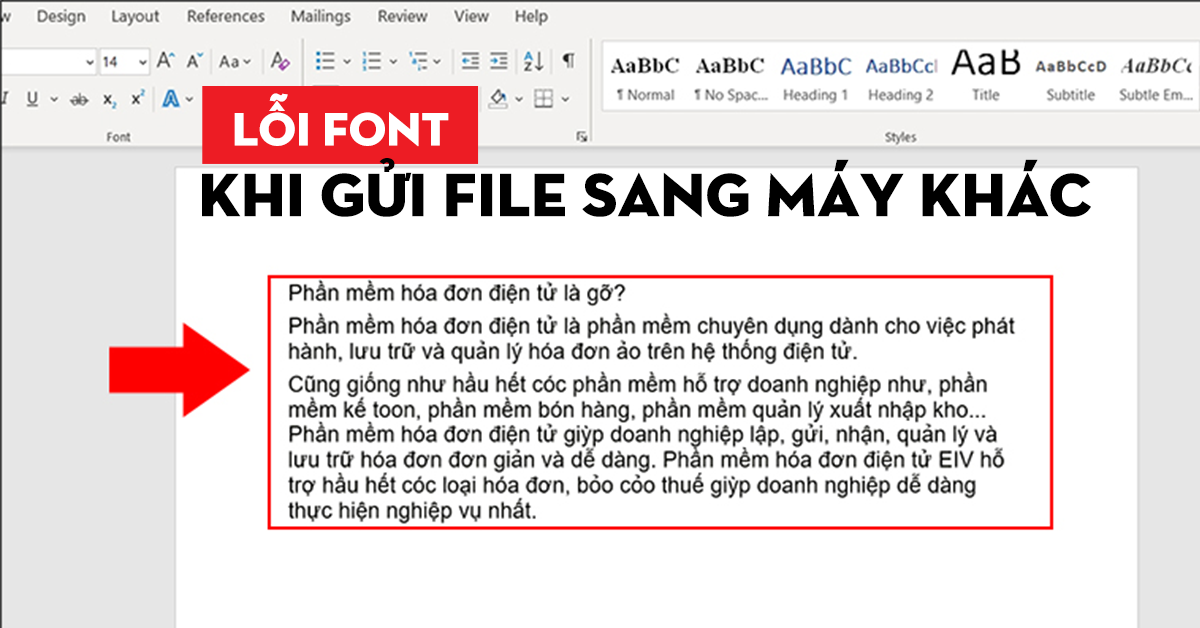Click the Sort icon in Paragraph group
Screen dimensions: 1200x628
coord(533,62)
